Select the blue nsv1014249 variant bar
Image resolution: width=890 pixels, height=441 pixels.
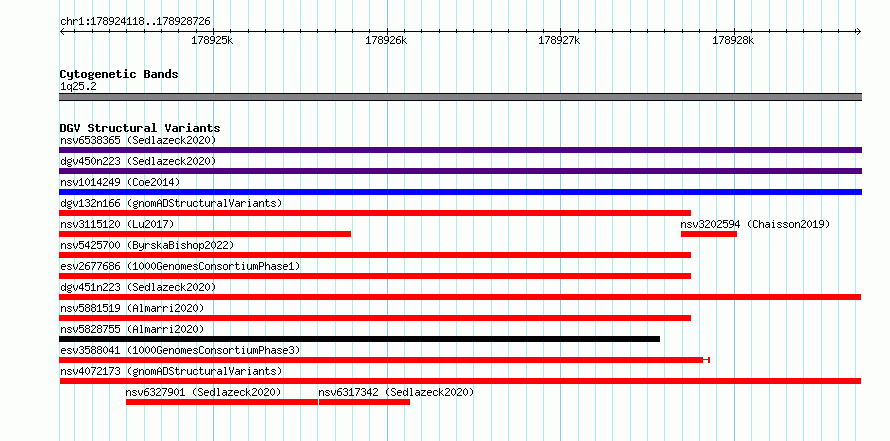pos(460,192)
